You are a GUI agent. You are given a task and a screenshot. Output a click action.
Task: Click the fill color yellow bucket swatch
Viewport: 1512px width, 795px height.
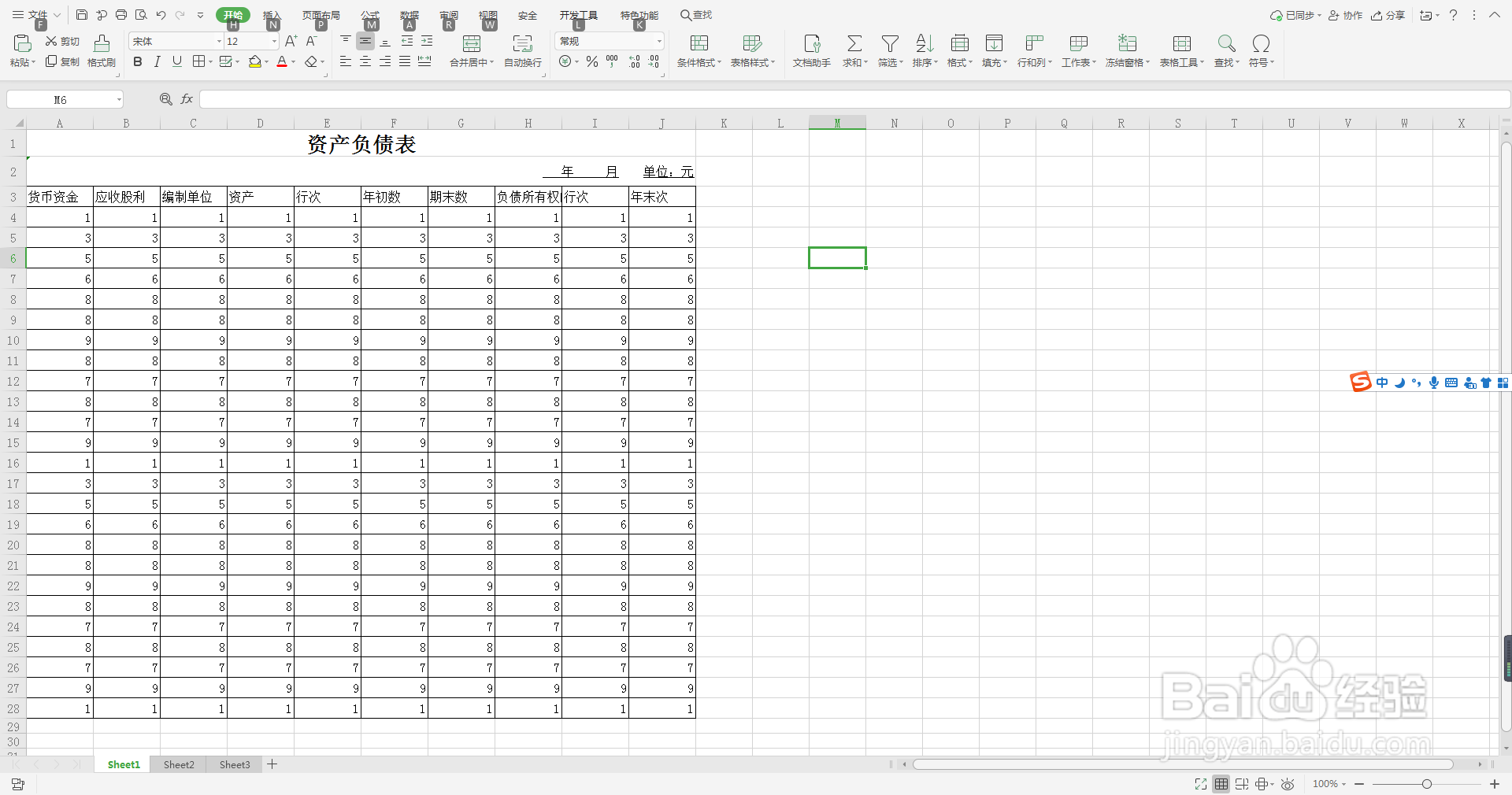coord(254,61)
